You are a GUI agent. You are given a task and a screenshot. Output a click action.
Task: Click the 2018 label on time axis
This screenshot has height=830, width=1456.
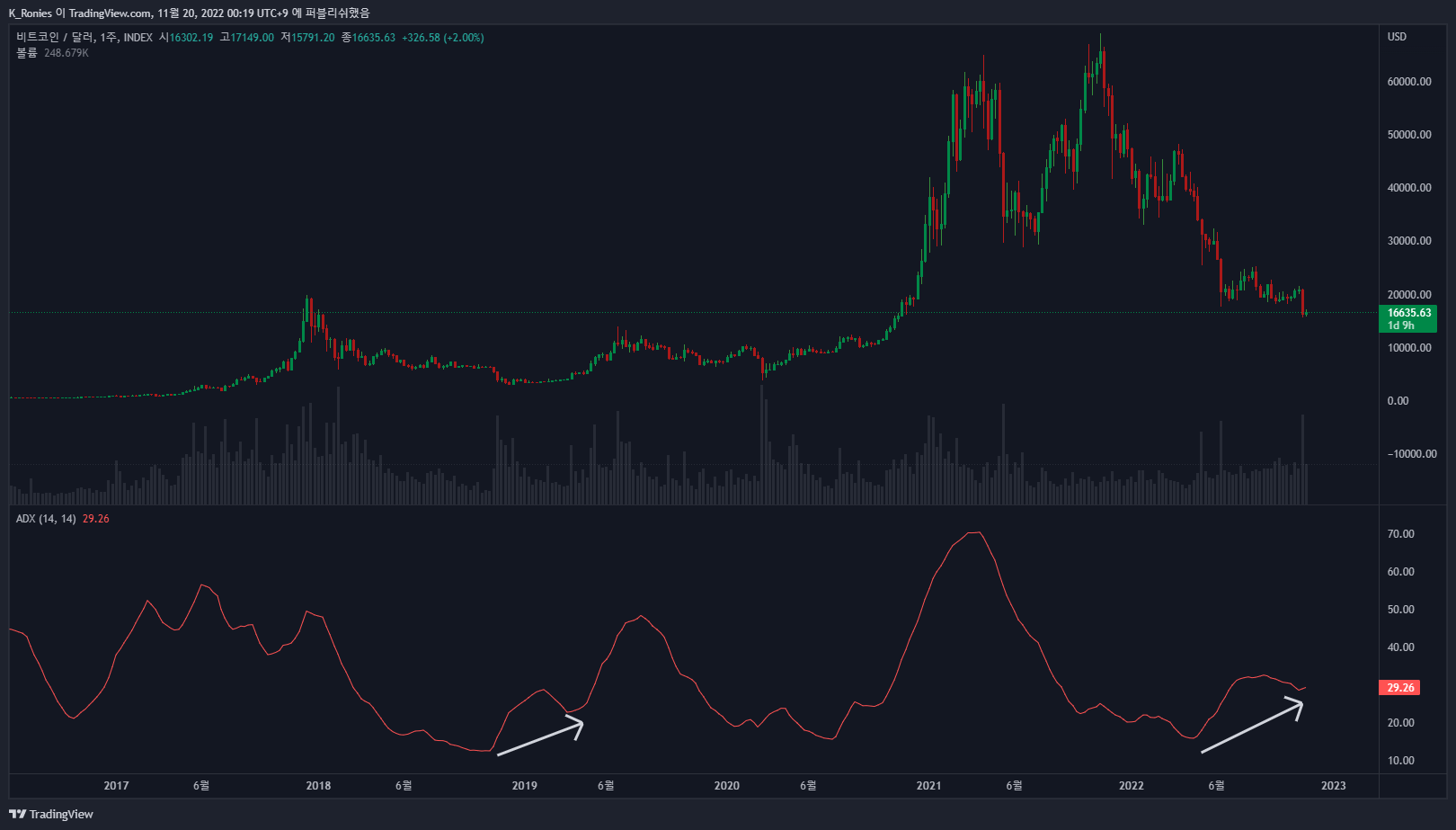pyautogui.click(x=318, y=786)
